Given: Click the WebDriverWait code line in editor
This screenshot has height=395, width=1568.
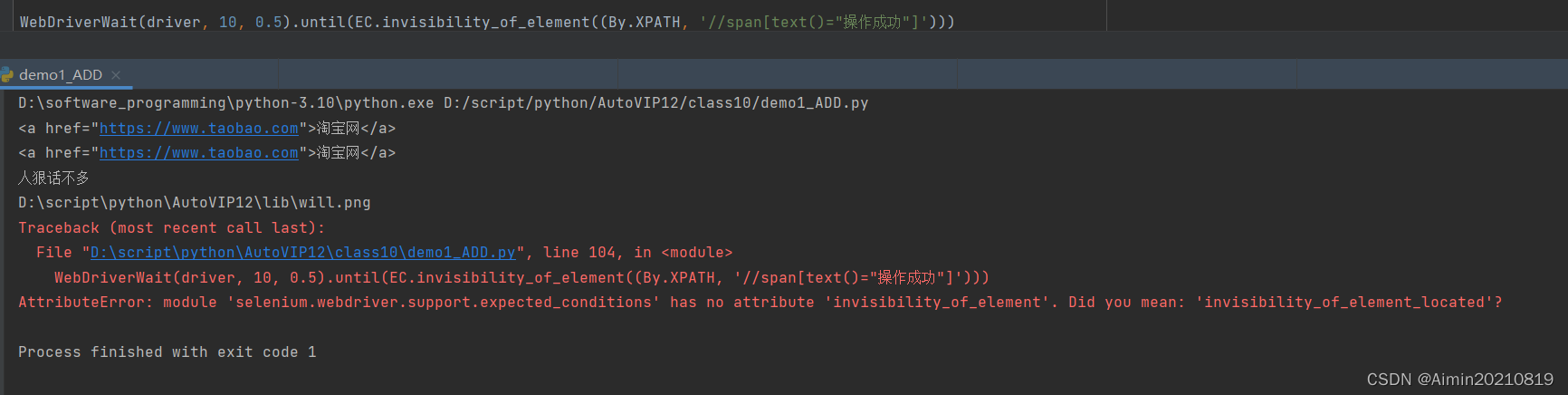Looking at the screenshot, I should (x=487, y=22).
